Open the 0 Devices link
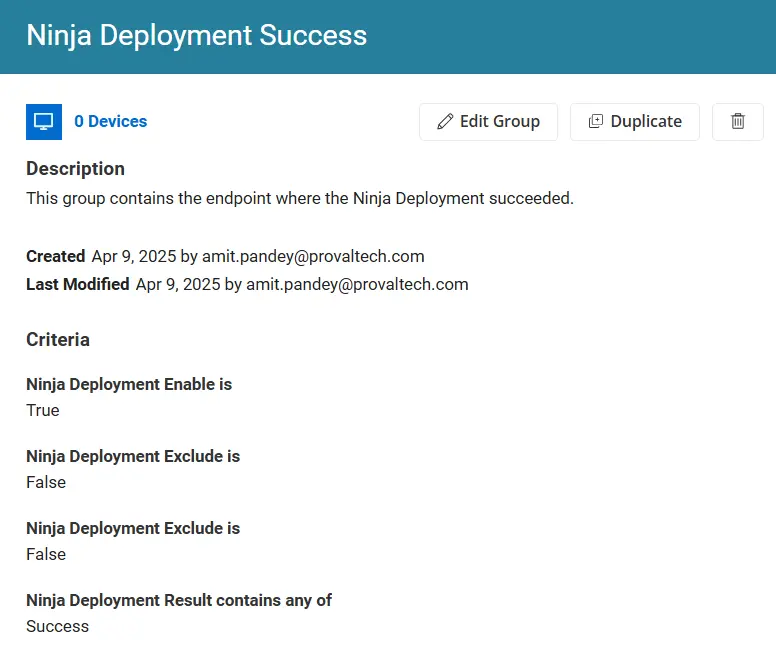Image resolution: width=776 pixels, height=671 pixels. [x=110, y=121]
